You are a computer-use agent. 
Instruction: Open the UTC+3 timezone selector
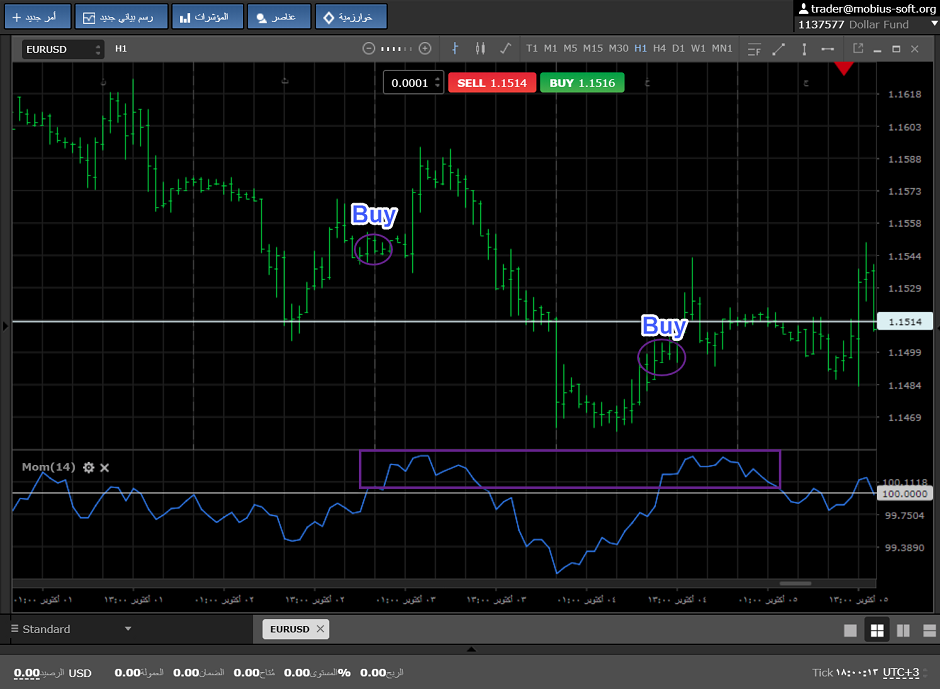coord(900,673)
